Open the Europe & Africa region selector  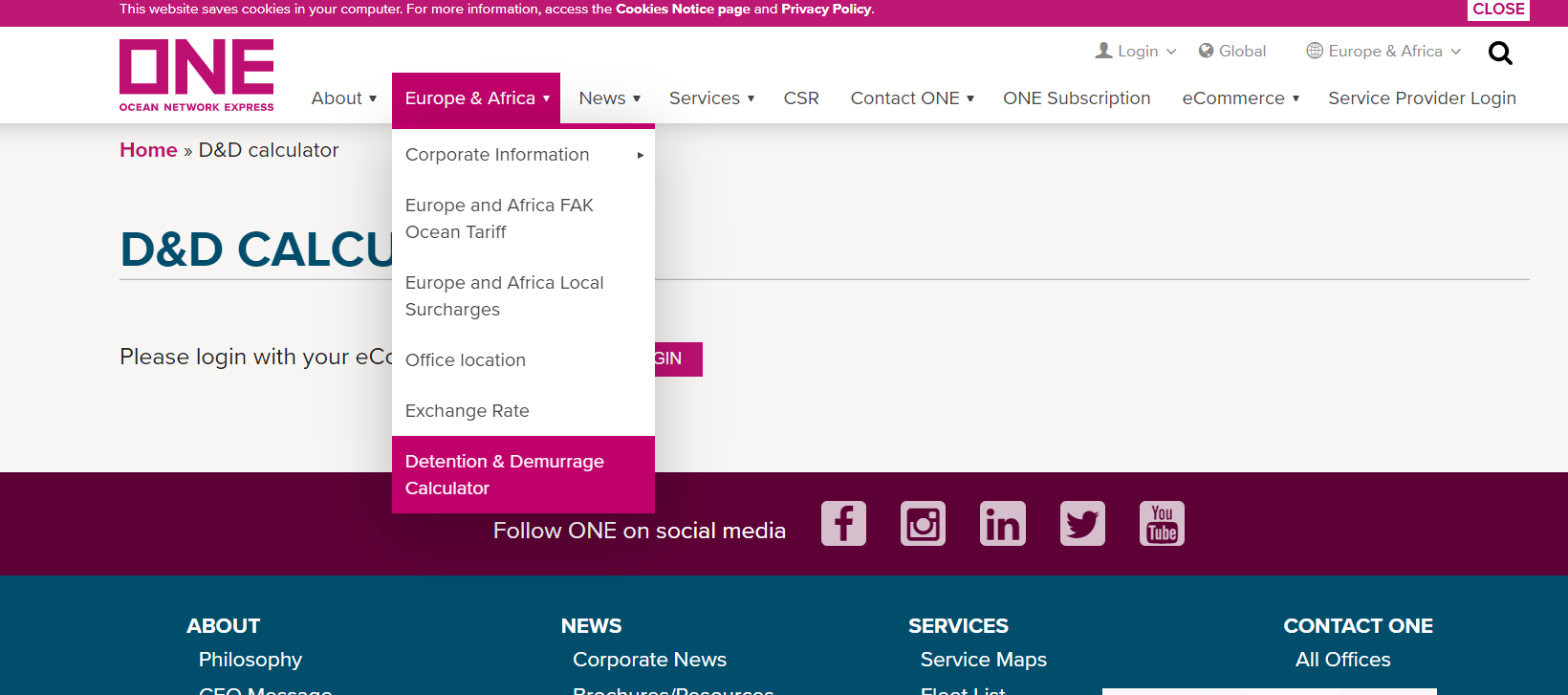(1383, 51)
